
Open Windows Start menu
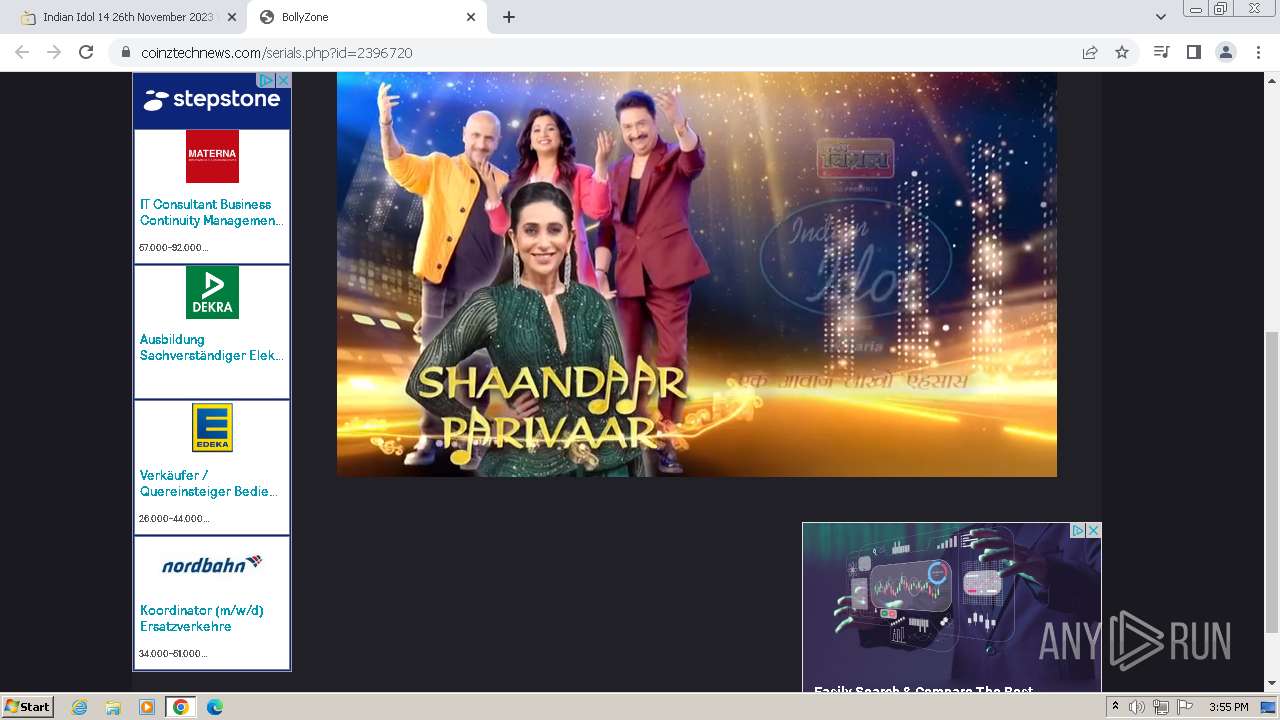[28, 706]
